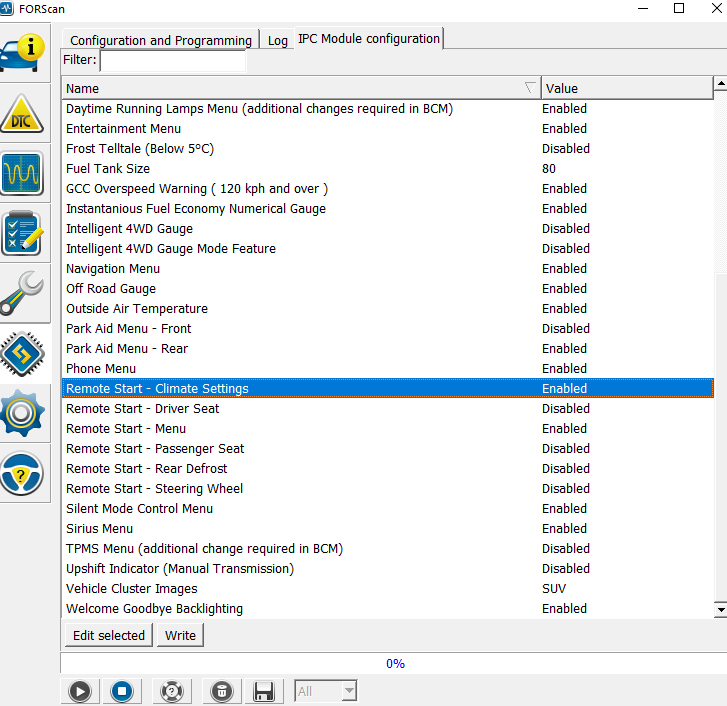The width and height of the screenshot is (727, 706).
Task: Maximize the FORScan window
Action: click(679, 8)
